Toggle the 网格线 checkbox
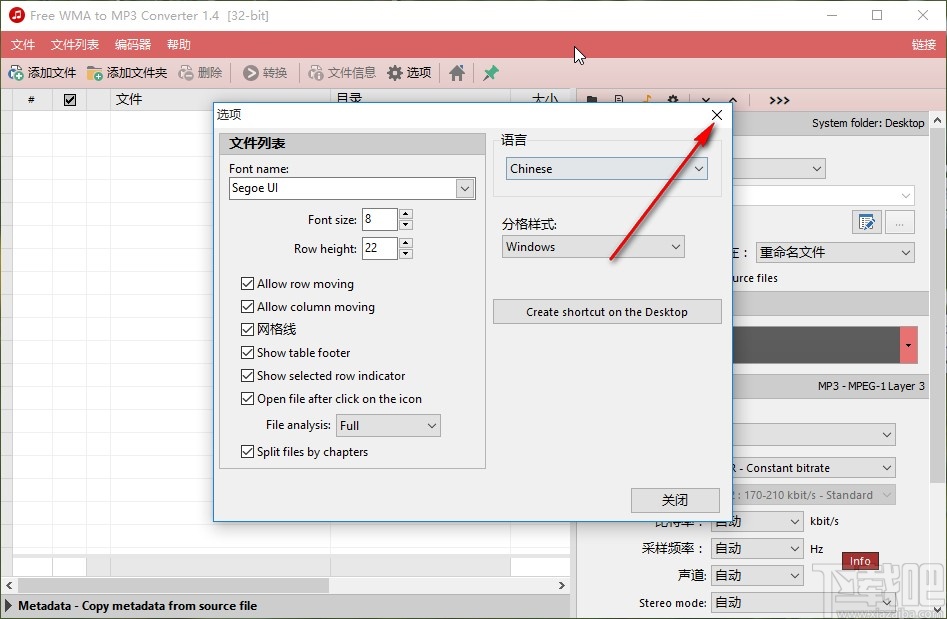Screen dimensions: 947x619 click(247, 329)
